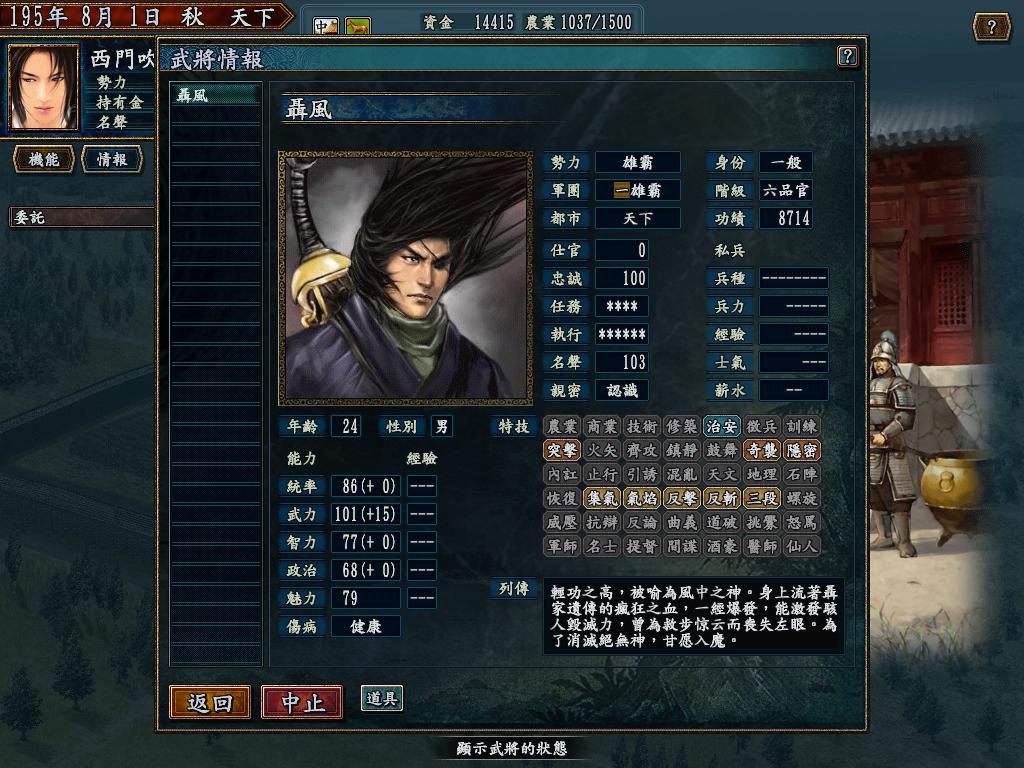The width and height of the screenshot is (1024, 768).
Task: Open the 情報 menu tab
Action: coord(112,159)
